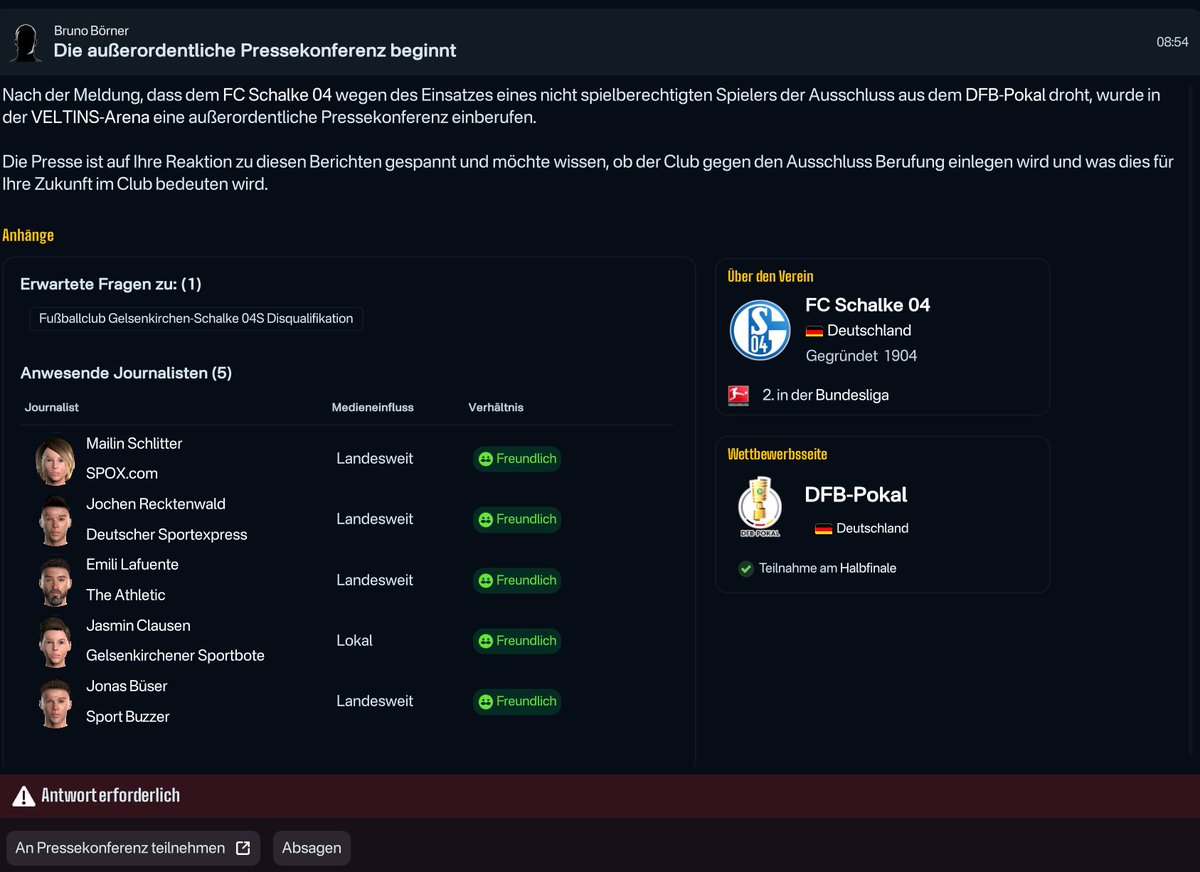The height and width of the screenshot is (872, 1200).
Task: Select journalist name Emili Lafuente
Action: (x=132, y=565)
